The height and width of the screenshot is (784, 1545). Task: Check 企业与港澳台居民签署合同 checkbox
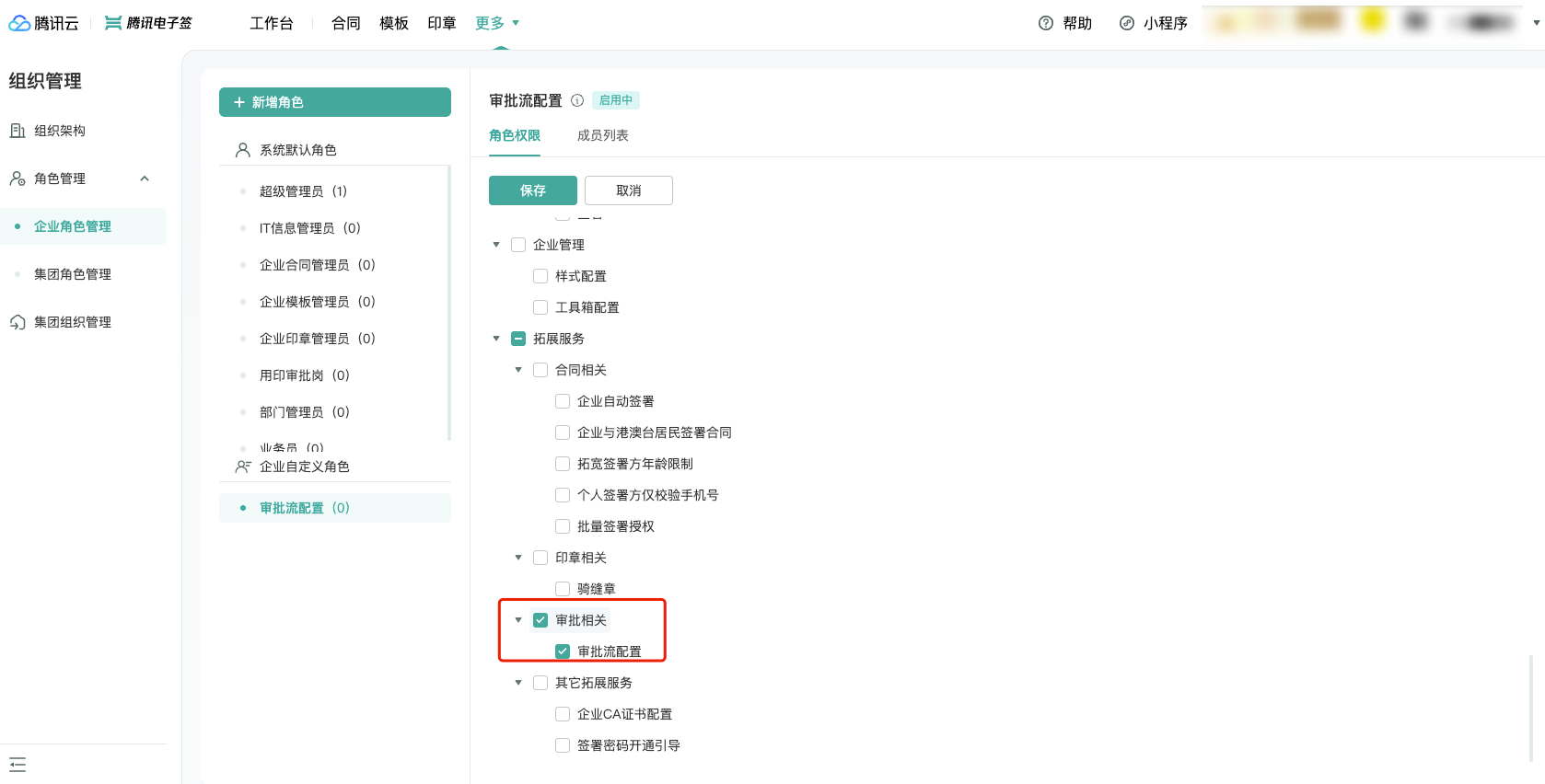point(563,432)
